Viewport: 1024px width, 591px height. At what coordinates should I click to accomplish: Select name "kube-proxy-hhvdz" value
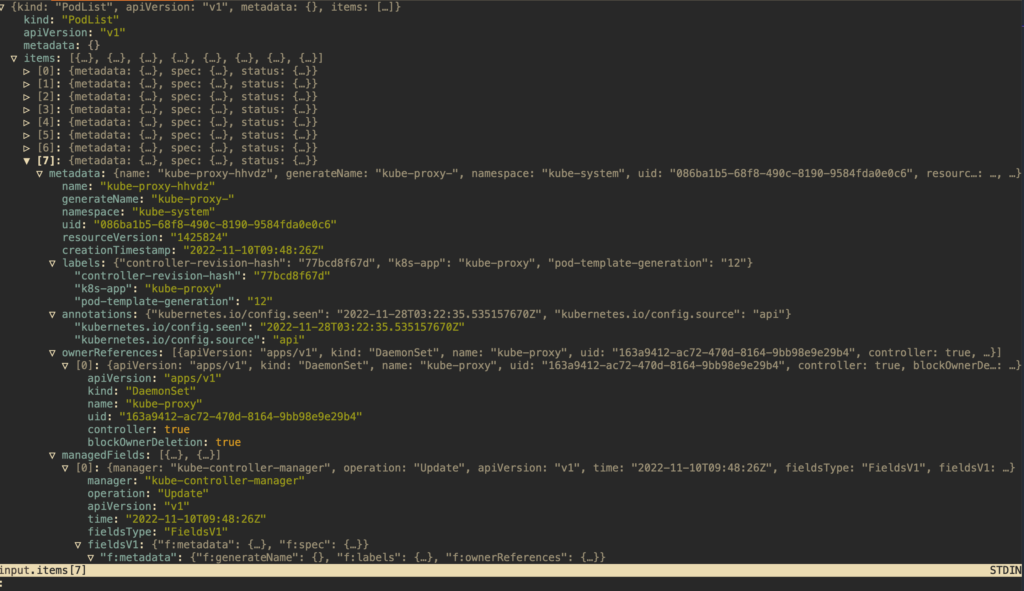157,186
